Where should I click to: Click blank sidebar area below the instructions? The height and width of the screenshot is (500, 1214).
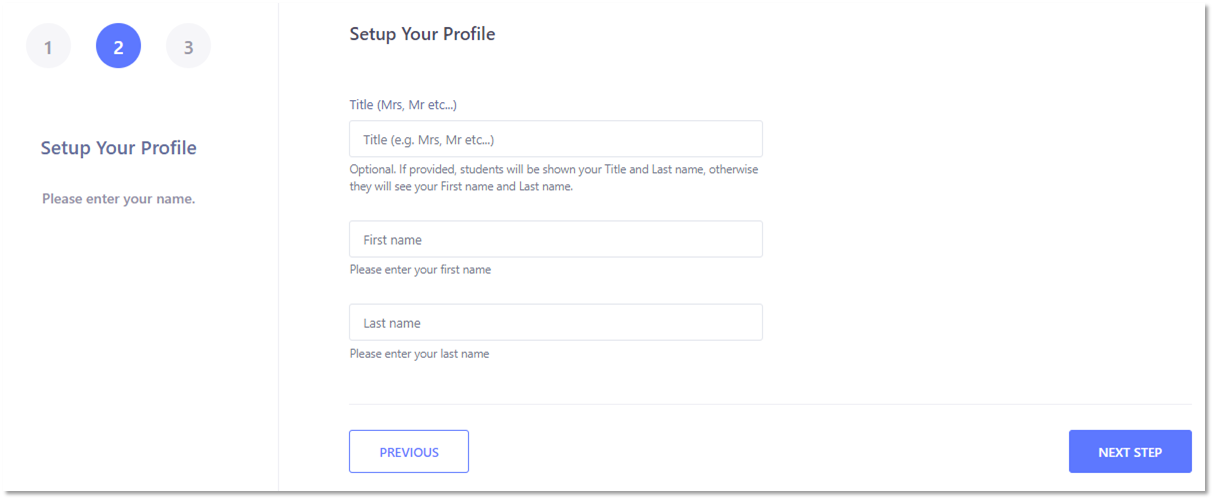[140, 350]
